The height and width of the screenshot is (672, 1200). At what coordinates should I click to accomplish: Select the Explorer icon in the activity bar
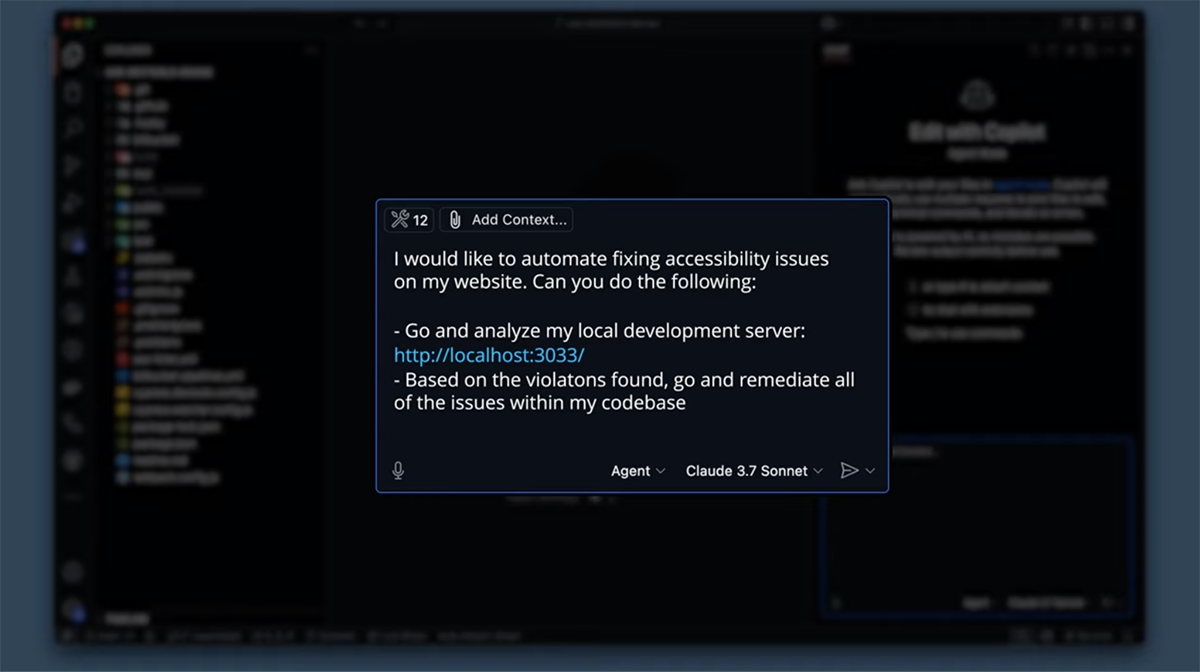(x=71, y=92)
